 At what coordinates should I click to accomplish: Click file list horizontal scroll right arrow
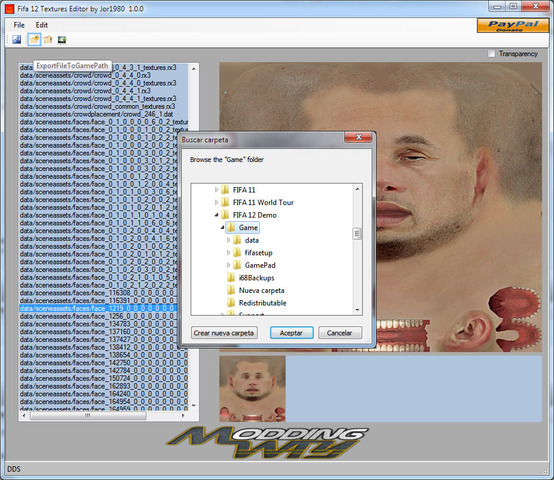click(183, 416)
